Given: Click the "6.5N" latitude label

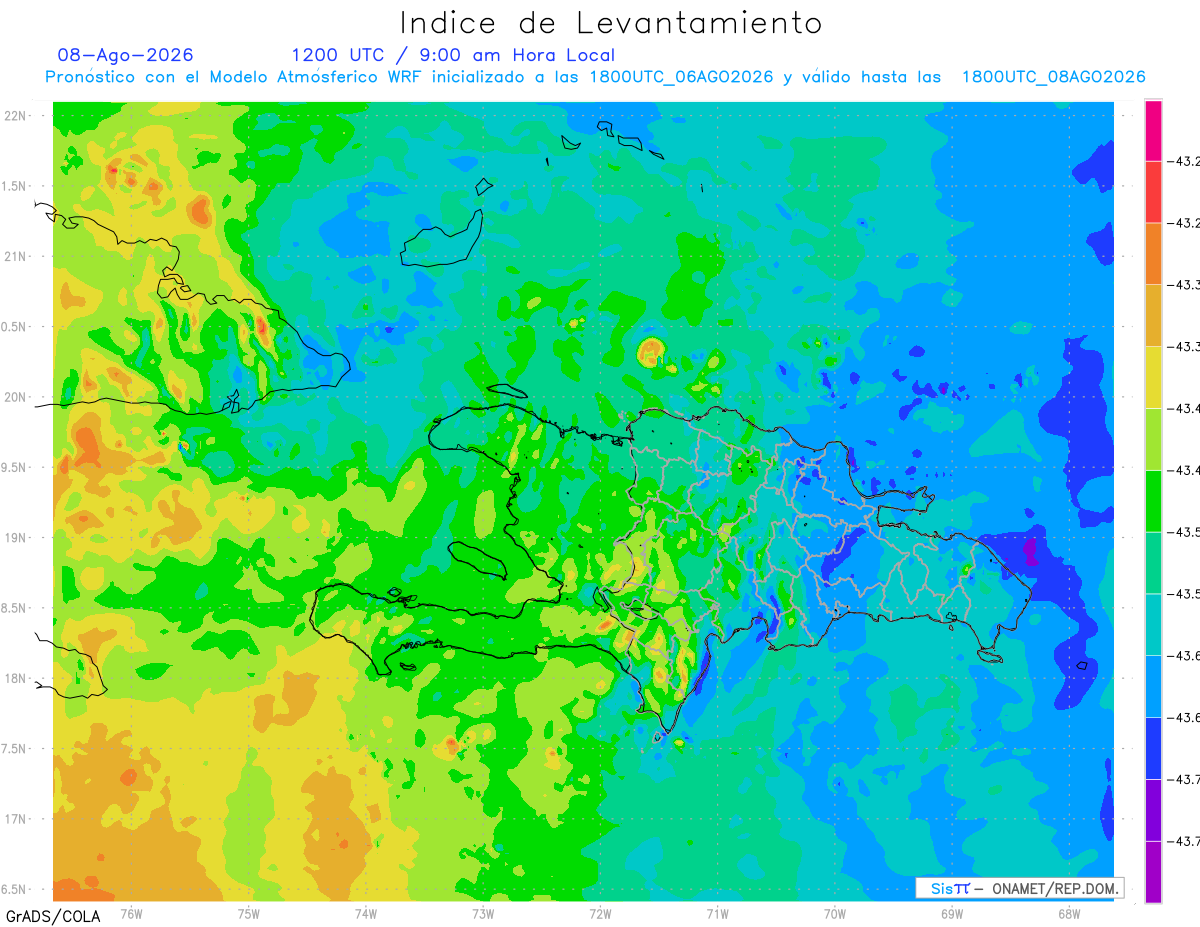Looking at the screenshot, I should point(15,889).
